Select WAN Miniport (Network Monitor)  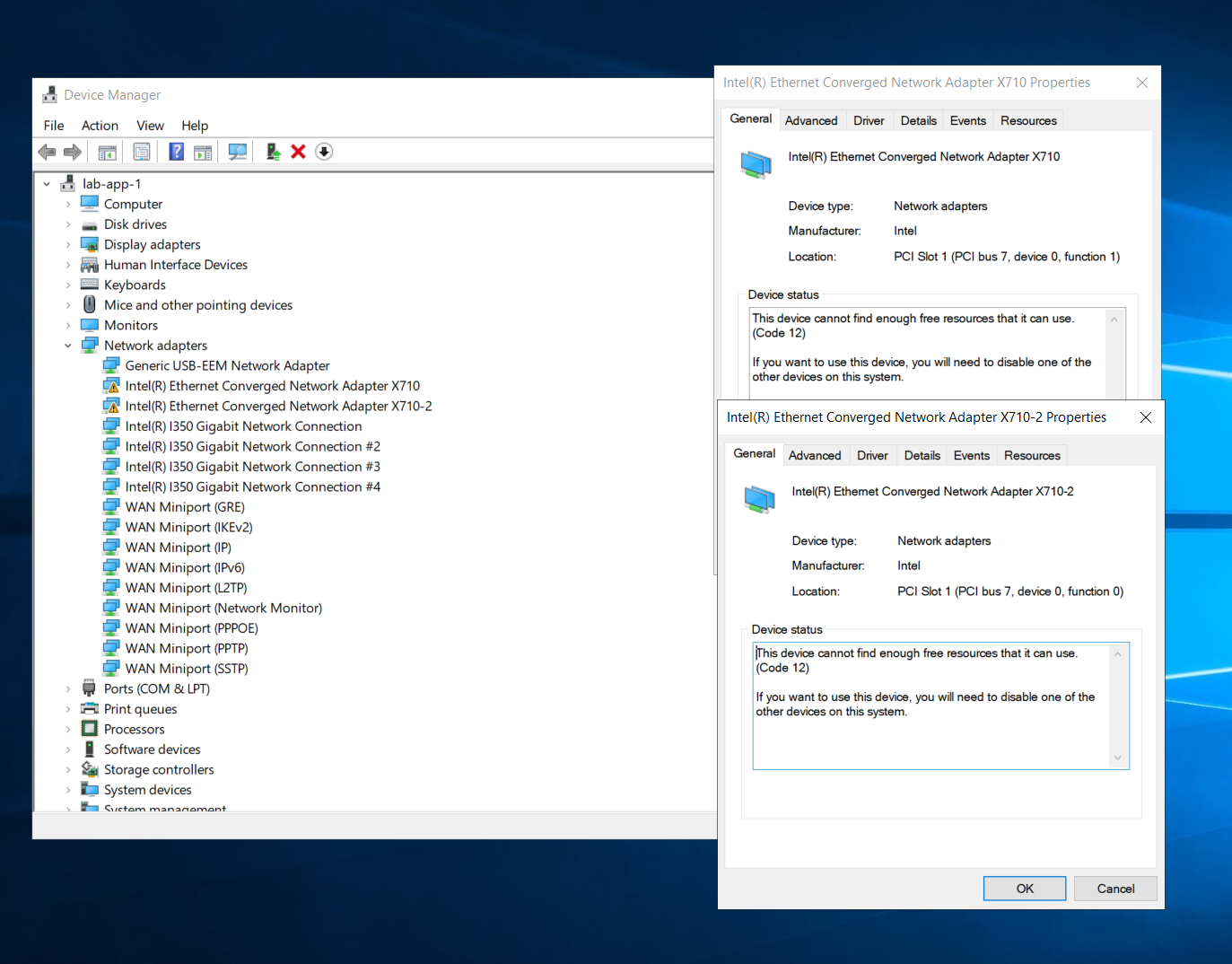coord(223,608)
